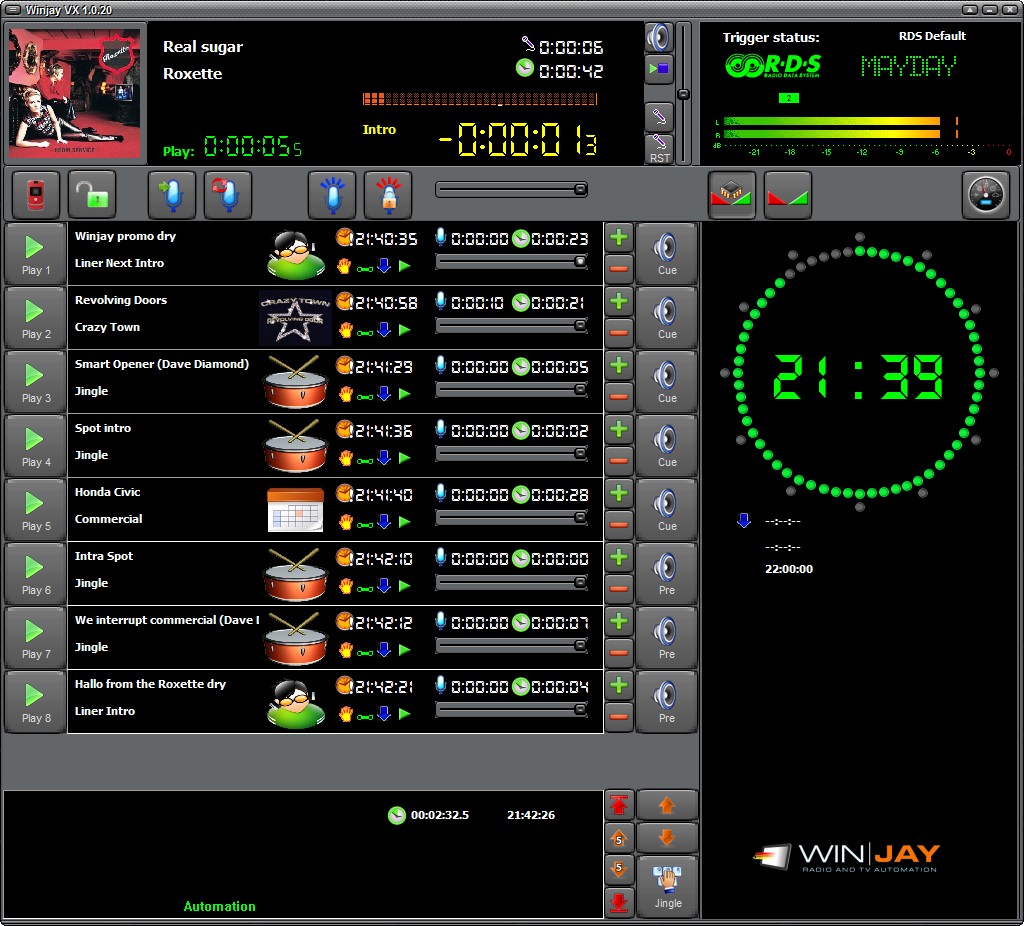Pre-listen the Intra Spot jingle
Screen dimensions: 1024x926
pos(666,574)
